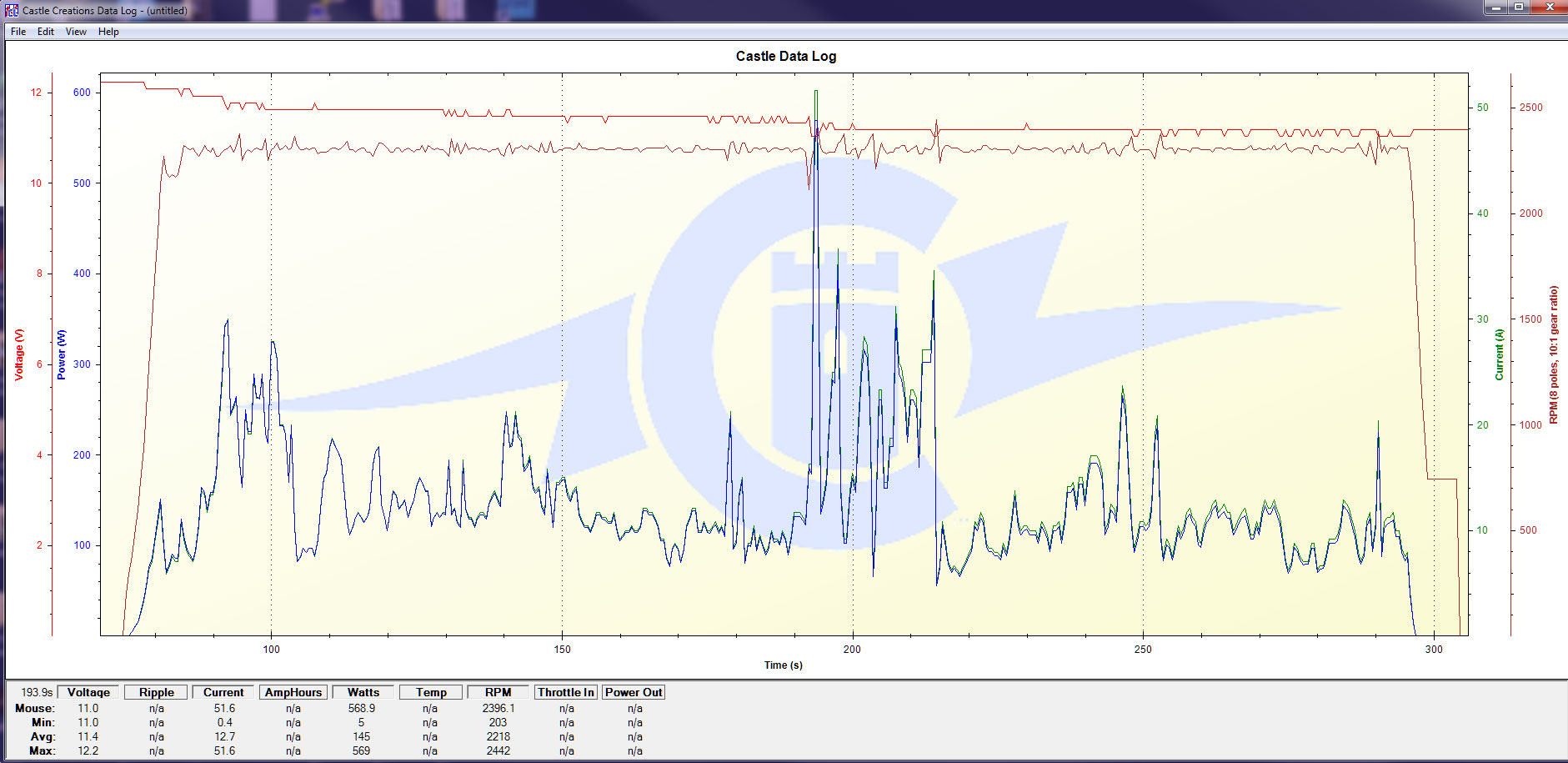
Task: Open the Edit menu
Action: pos(46,32)
